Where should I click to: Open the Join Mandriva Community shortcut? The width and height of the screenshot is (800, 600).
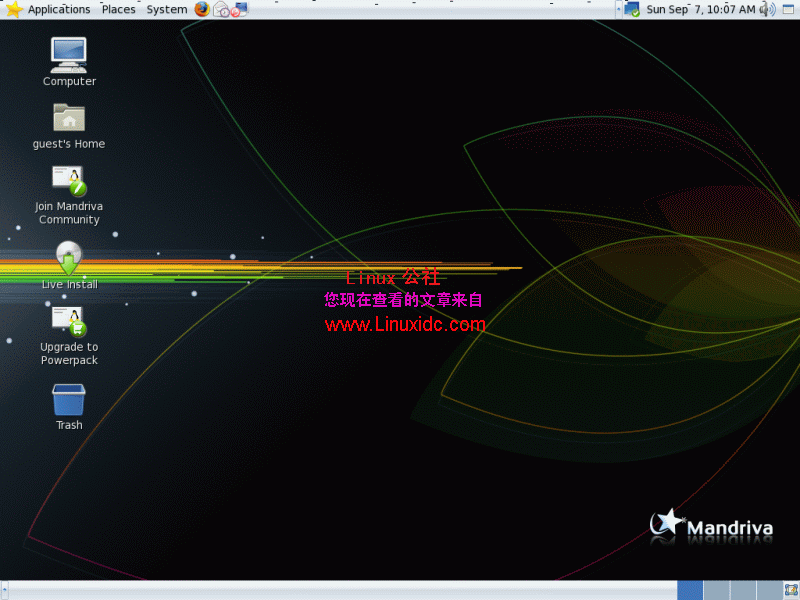pos(68,185)
